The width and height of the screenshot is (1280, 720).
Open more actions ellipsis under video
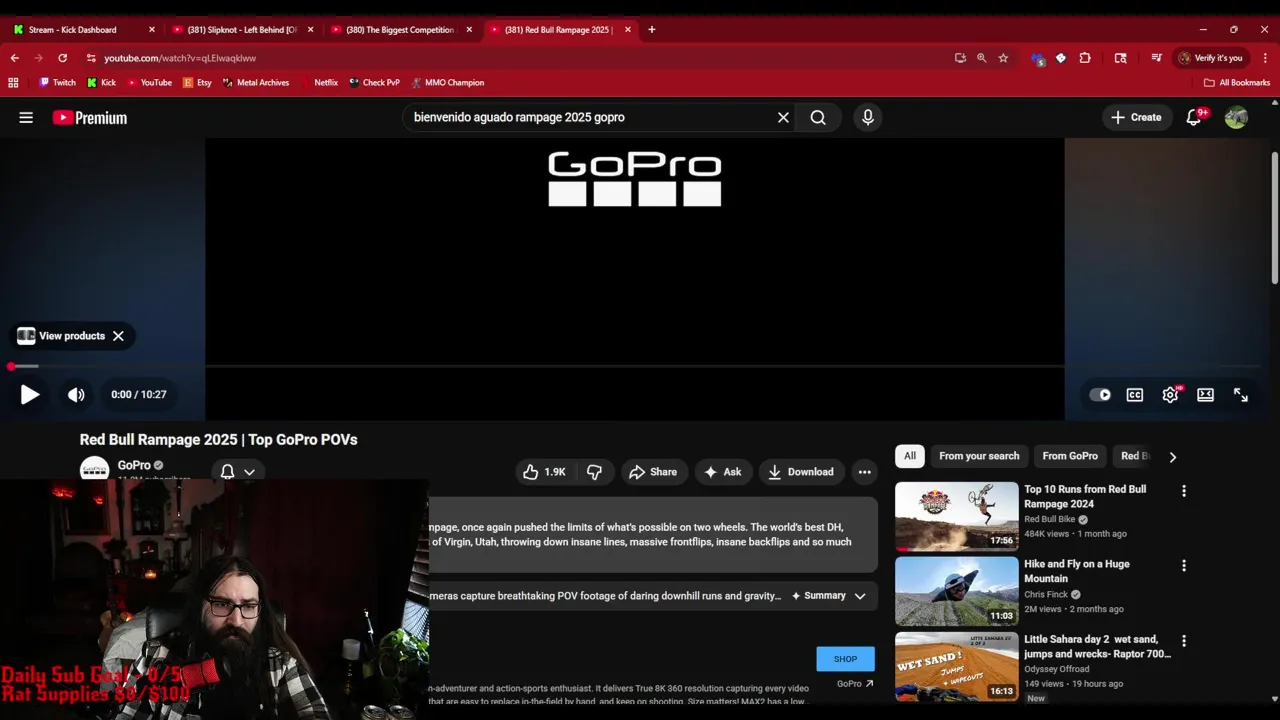coord(864,472)
